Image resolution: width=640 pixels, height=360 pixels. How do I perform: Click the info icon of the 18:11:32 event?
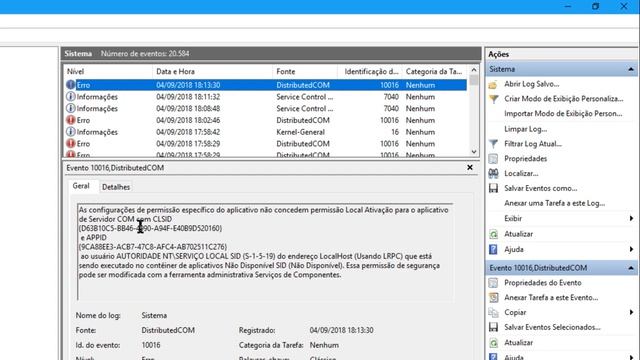71,97
